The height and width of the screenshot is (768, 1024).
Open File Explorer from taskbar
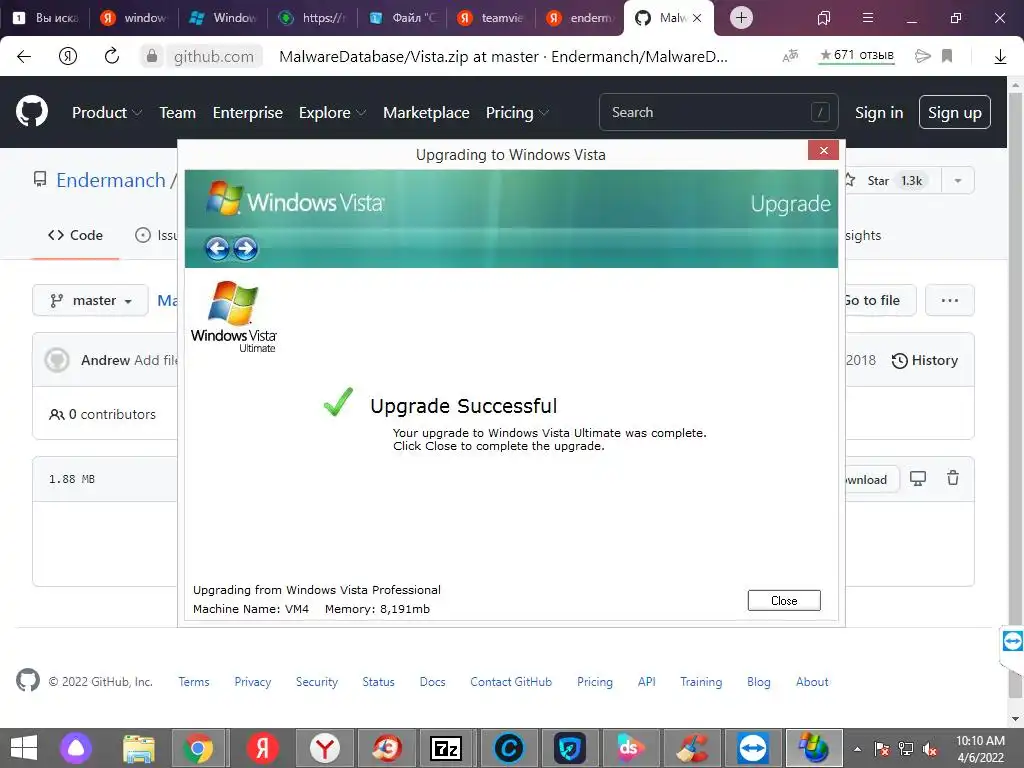tap(139, 748)
